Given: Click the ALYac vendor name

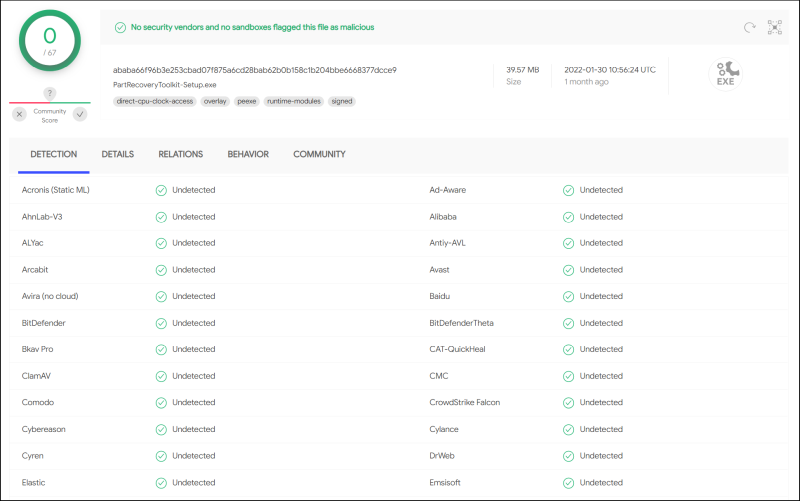Looking at the screenshot, I should 33,243.
